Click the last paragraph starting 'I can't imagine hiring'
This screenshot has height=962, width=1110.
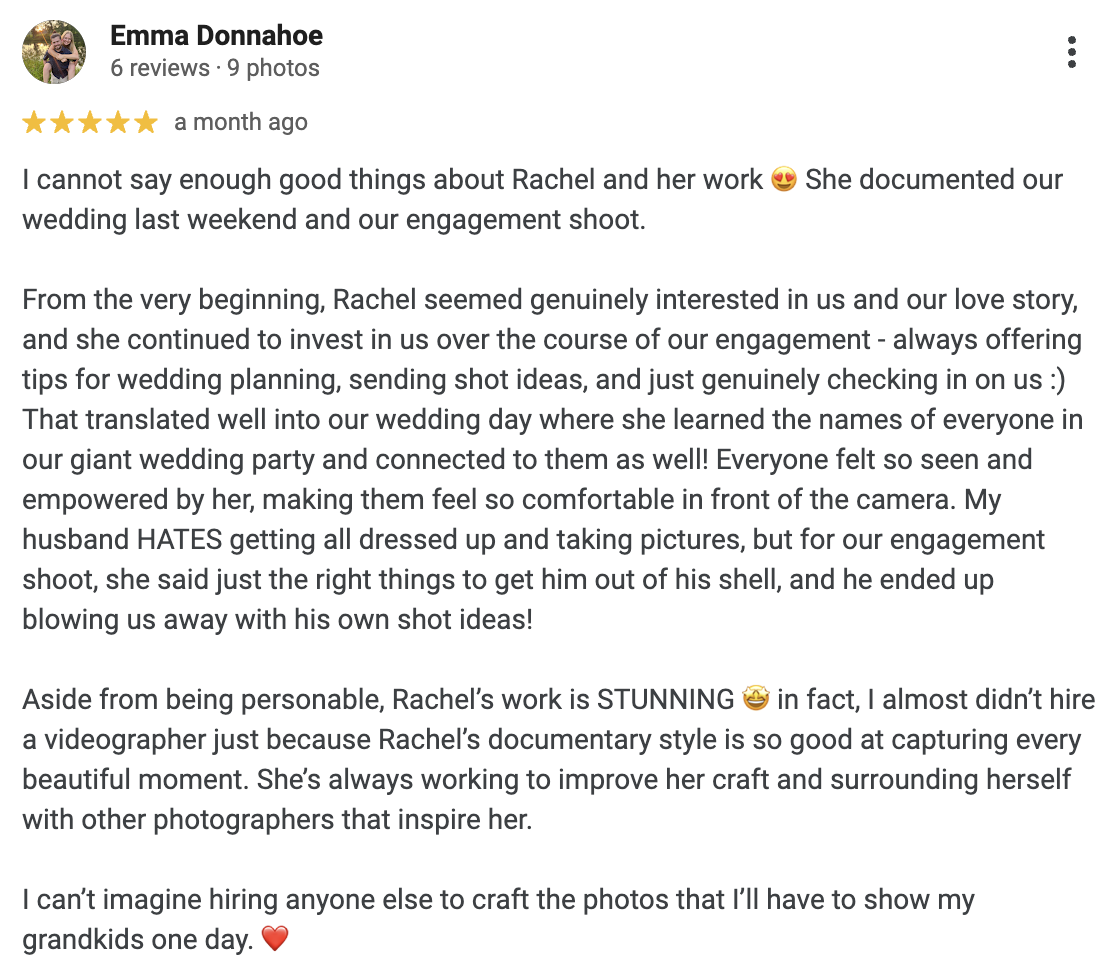(x=498, y=920)
